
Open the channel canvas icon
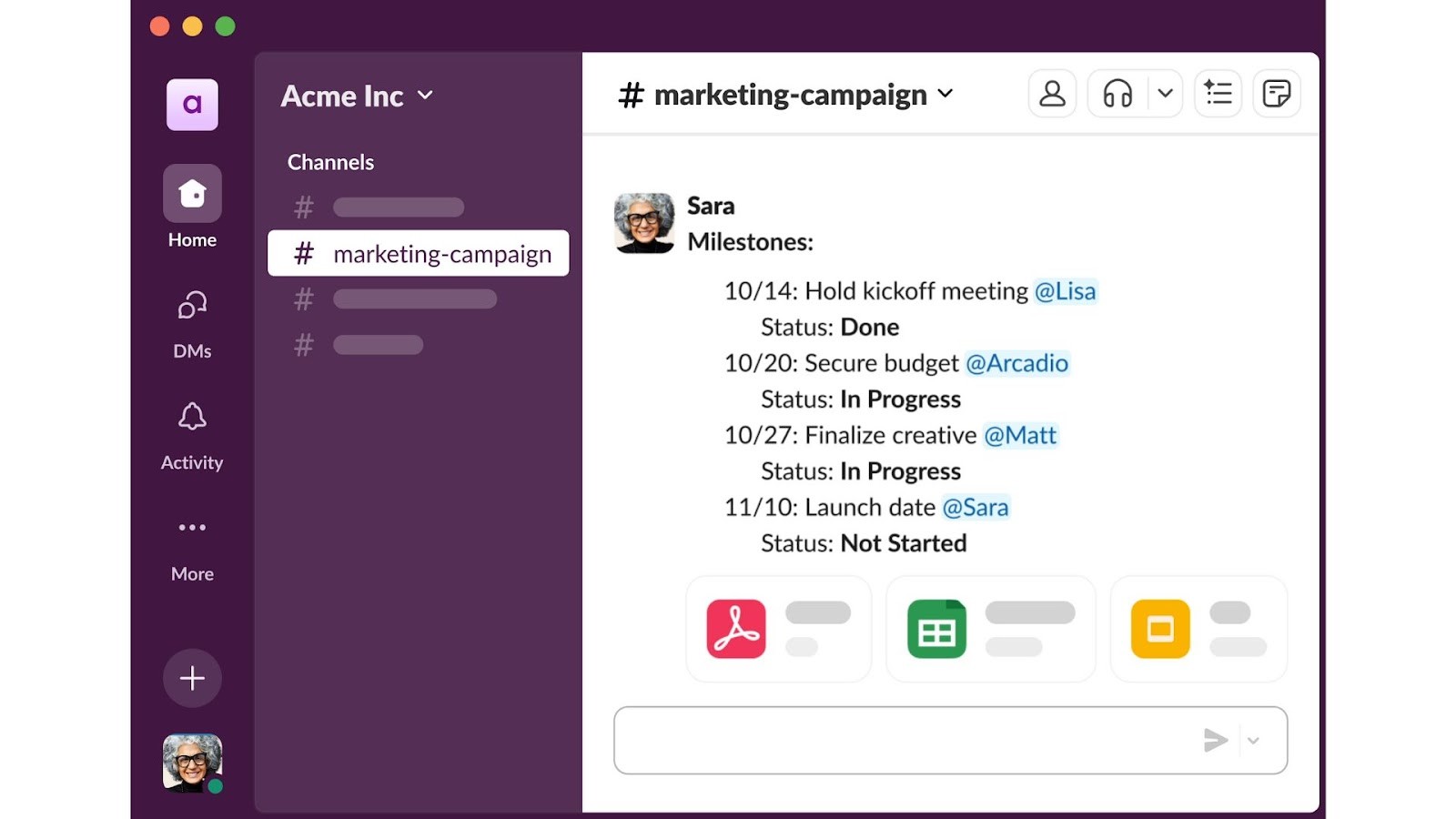tap(1277, 93)
